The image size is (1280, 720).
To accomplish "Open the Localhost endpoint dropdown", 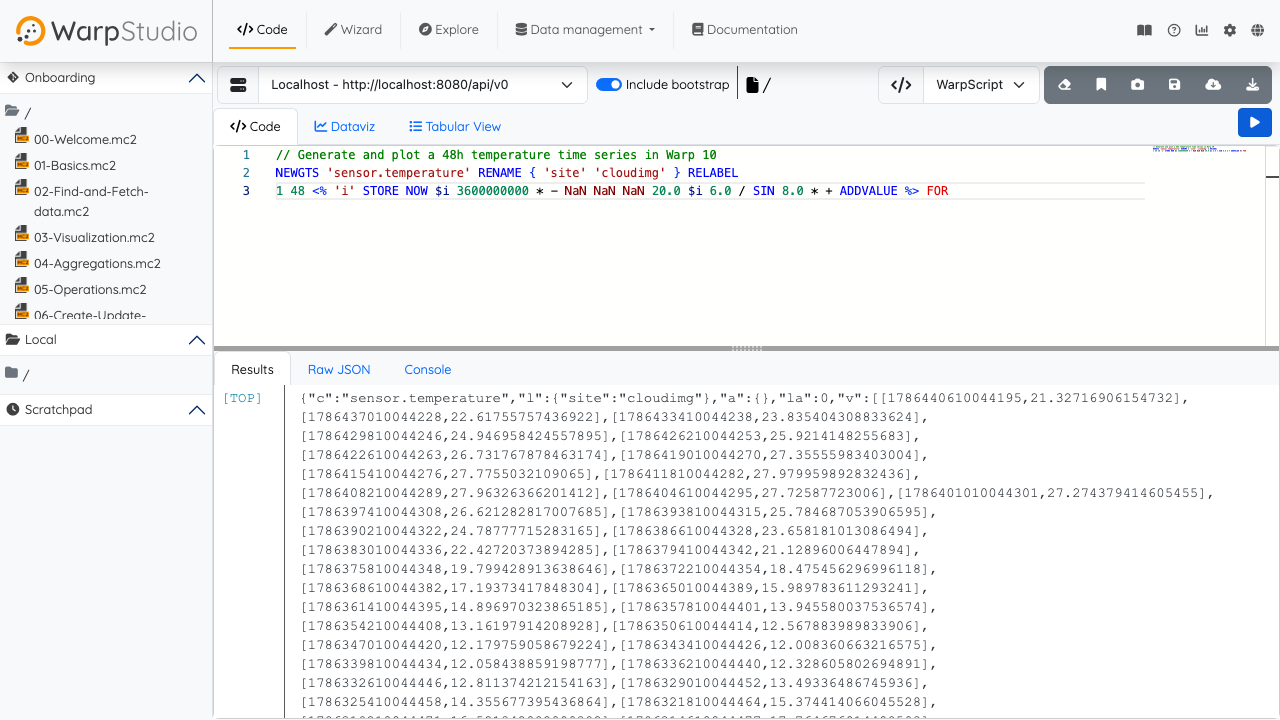I will click(423, 85).
